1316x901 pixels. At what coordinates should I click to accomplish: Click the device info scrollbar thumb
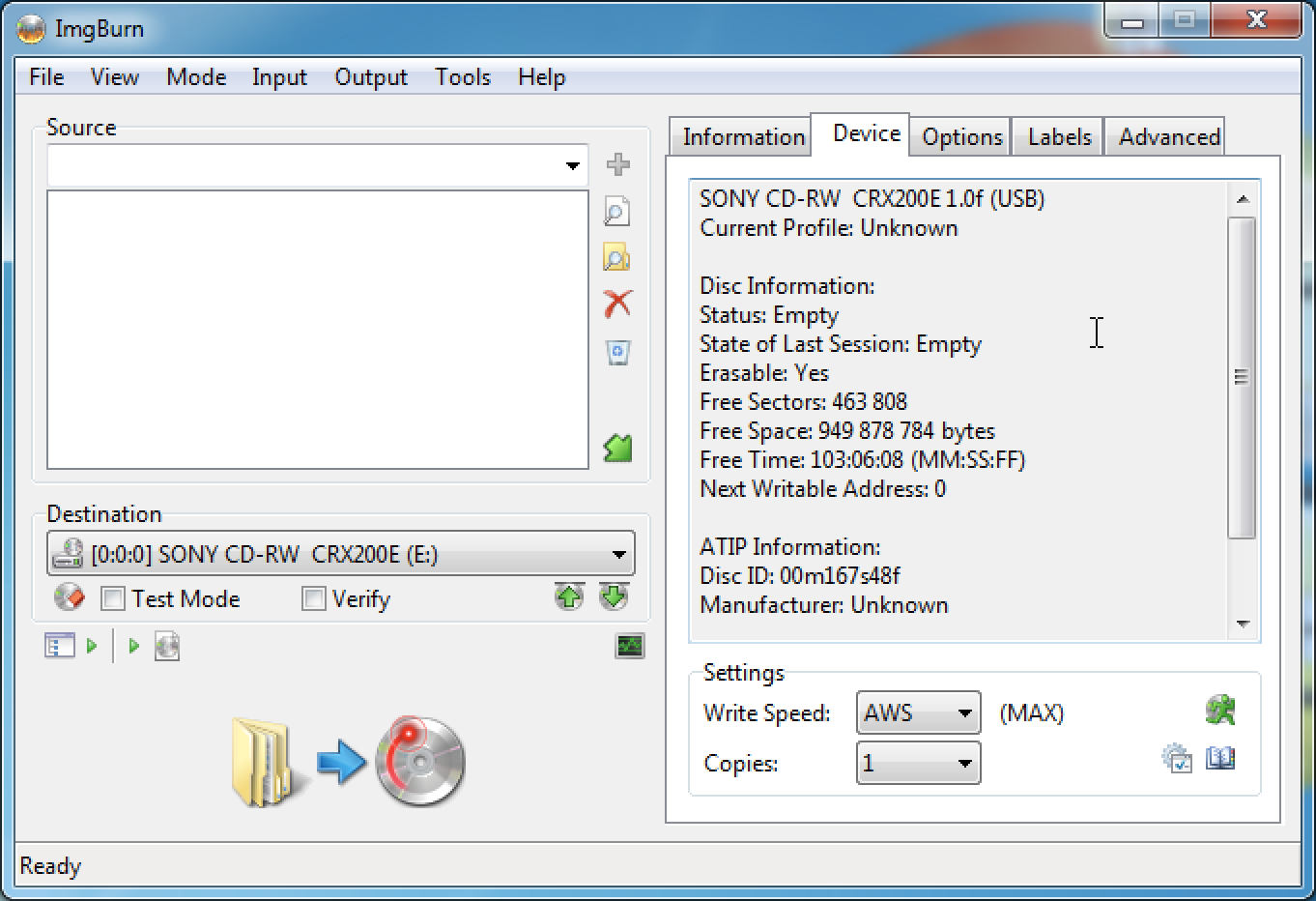pyautogui.click(x=1243, y=377)
